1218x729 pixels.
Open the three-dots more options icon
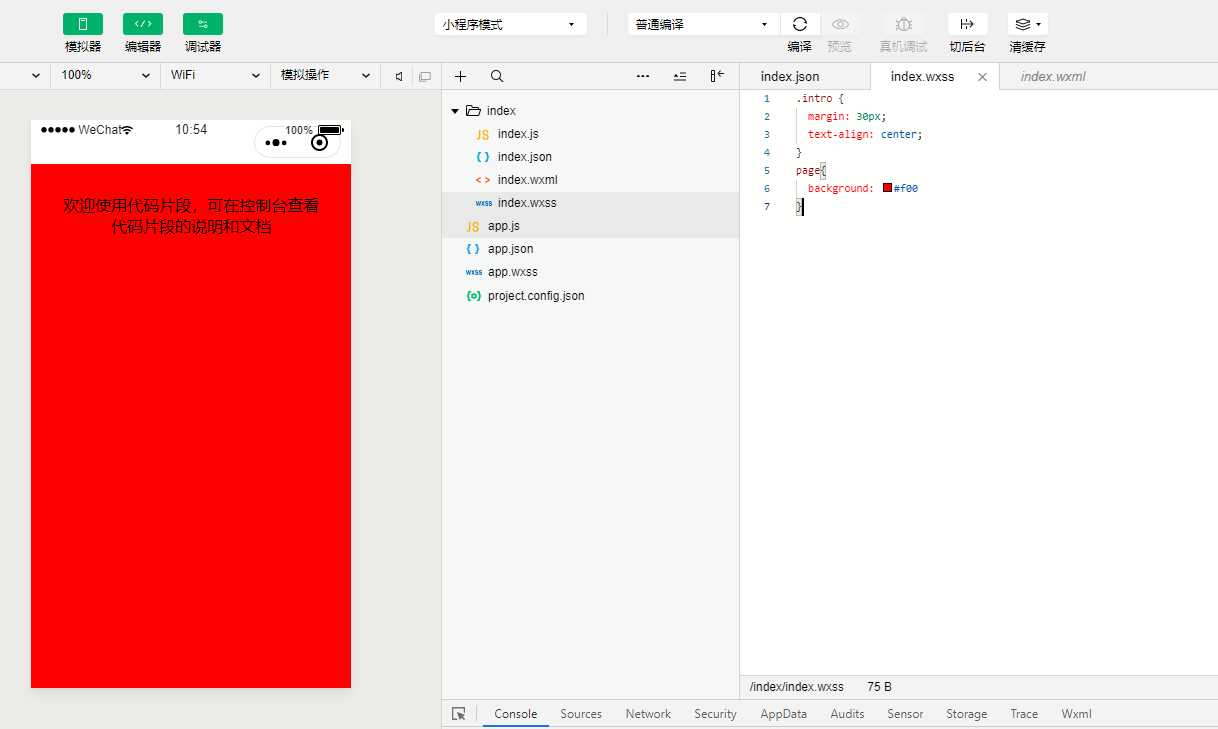tap(643, 76)
